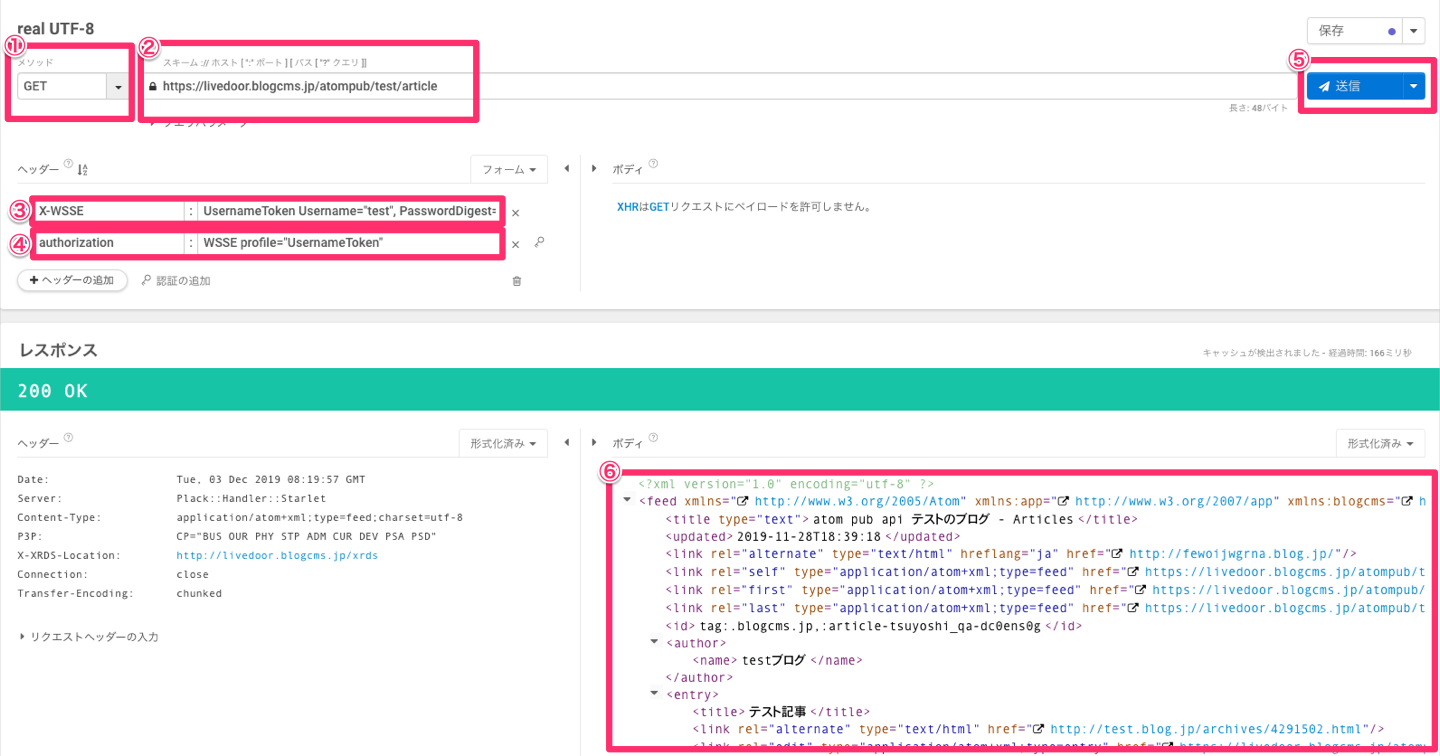Sort headers alphabetically with the A-Z icon
The width and height of the screenshot is (1440, 756).
(83, 170)
